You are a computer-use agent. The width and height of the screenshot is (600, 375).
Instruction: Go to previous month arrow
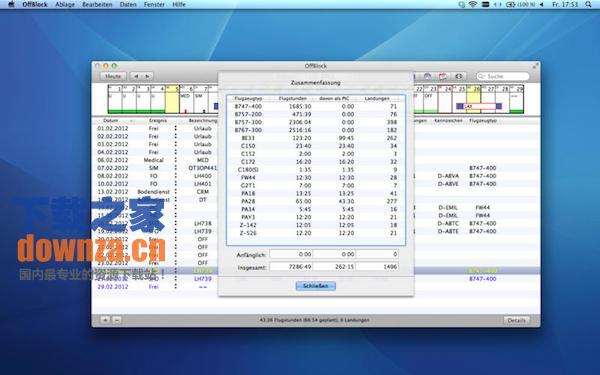point(136,76)
